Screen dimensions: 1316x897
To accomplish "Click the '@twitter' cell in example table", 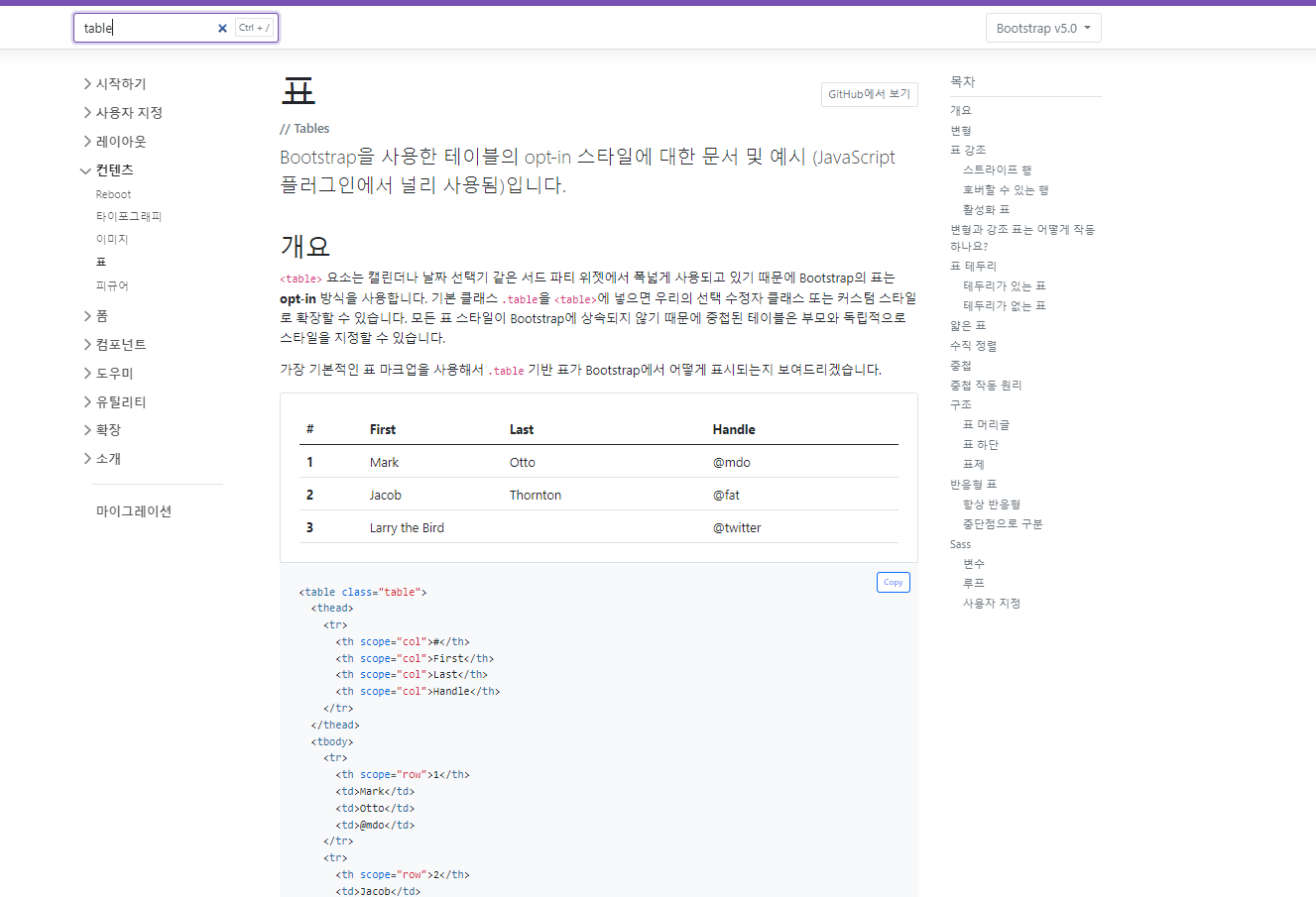I will [x=737, y=527].
